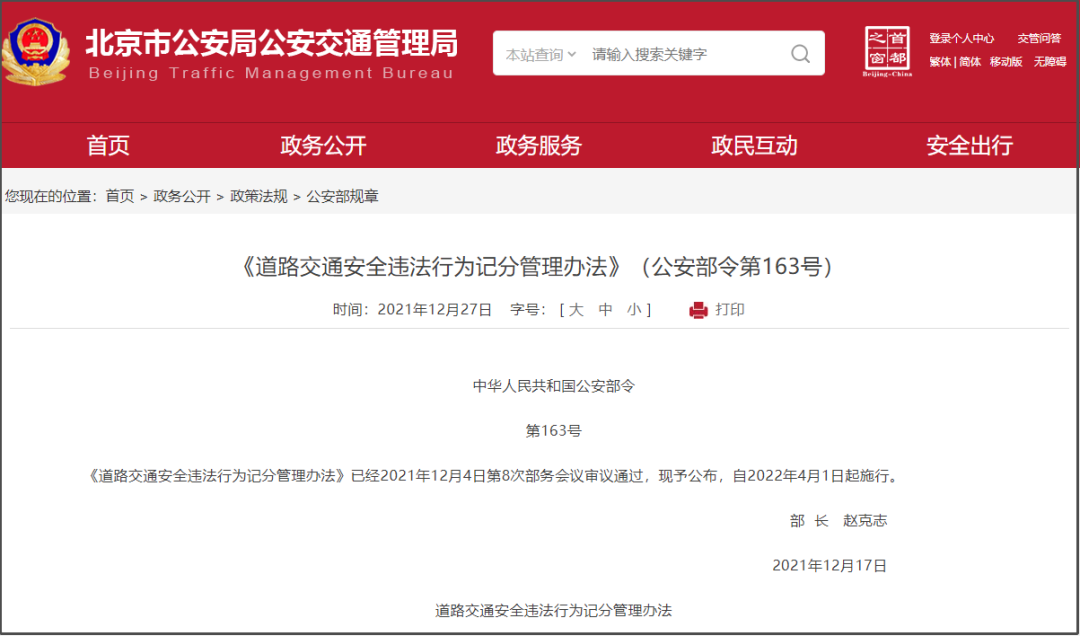This screenshot has width=1080, height=636.
Task: Open the 无障碍 accessibility mode
Action: 1050,61
